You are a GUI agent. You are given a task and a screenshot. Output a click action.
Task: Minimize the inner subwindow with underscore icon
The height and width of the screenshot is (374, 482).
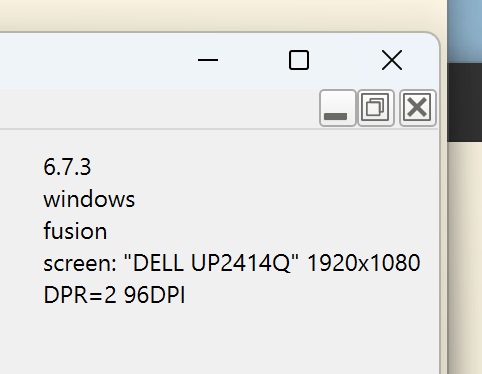click(x=337, y=108)
